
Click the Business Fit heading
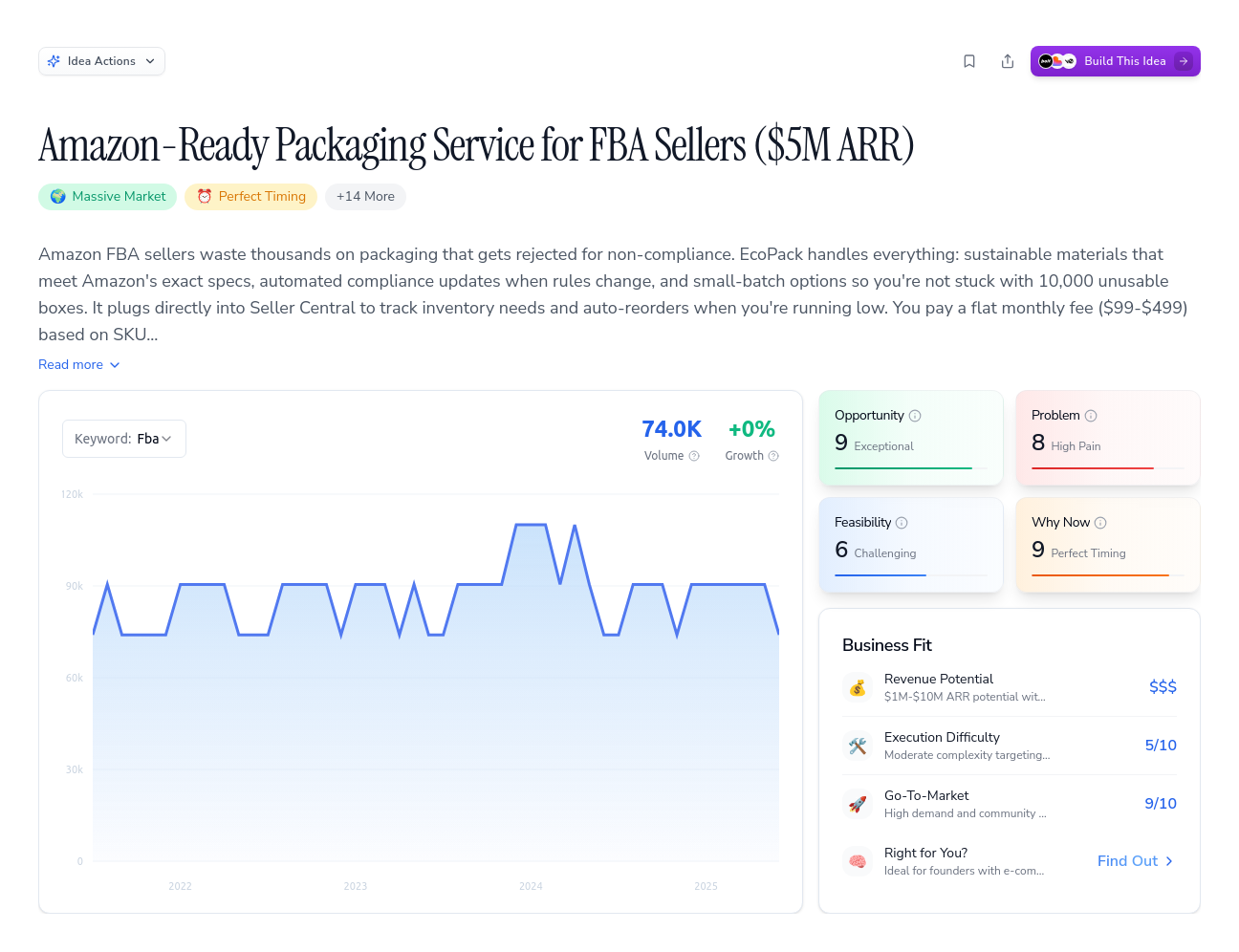click(887, 645)
